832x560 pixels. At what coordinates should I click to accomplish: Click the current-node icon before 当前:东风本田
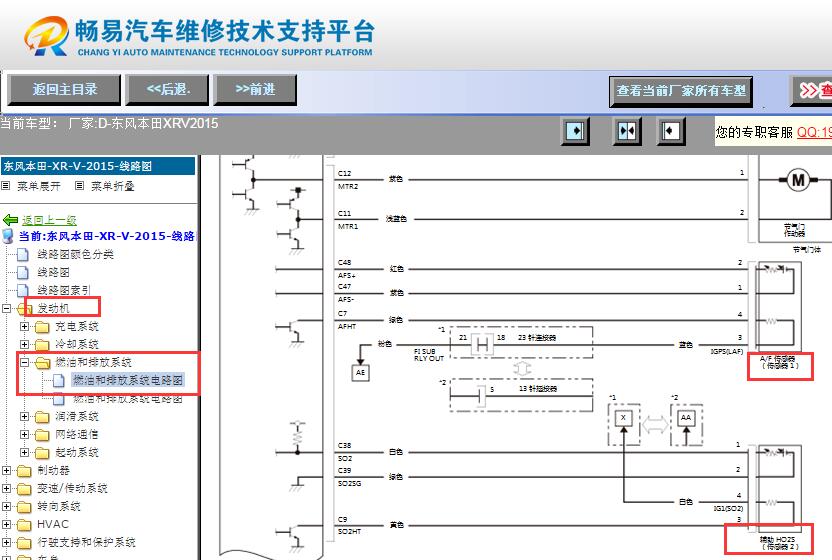point(8,236)
